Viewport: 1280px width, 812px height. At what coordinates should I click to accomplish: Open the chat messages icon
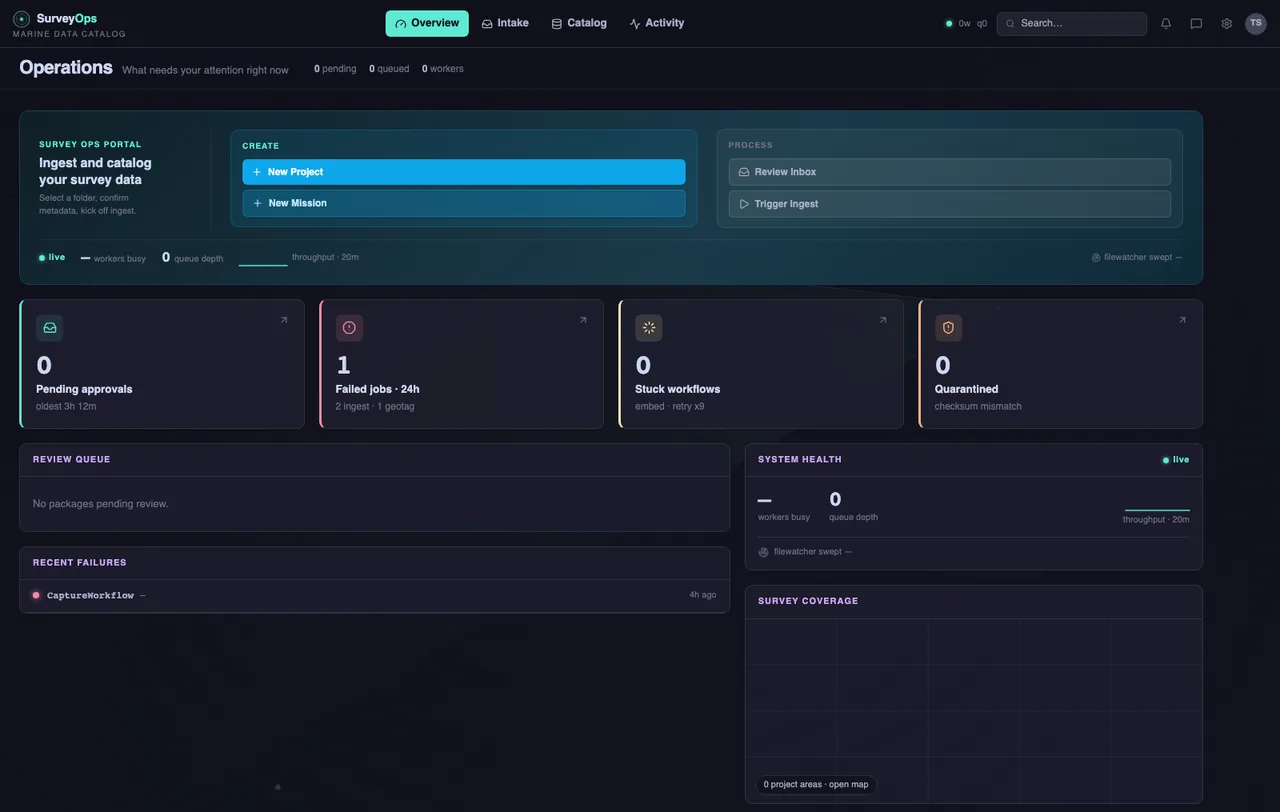point(1196,24)
